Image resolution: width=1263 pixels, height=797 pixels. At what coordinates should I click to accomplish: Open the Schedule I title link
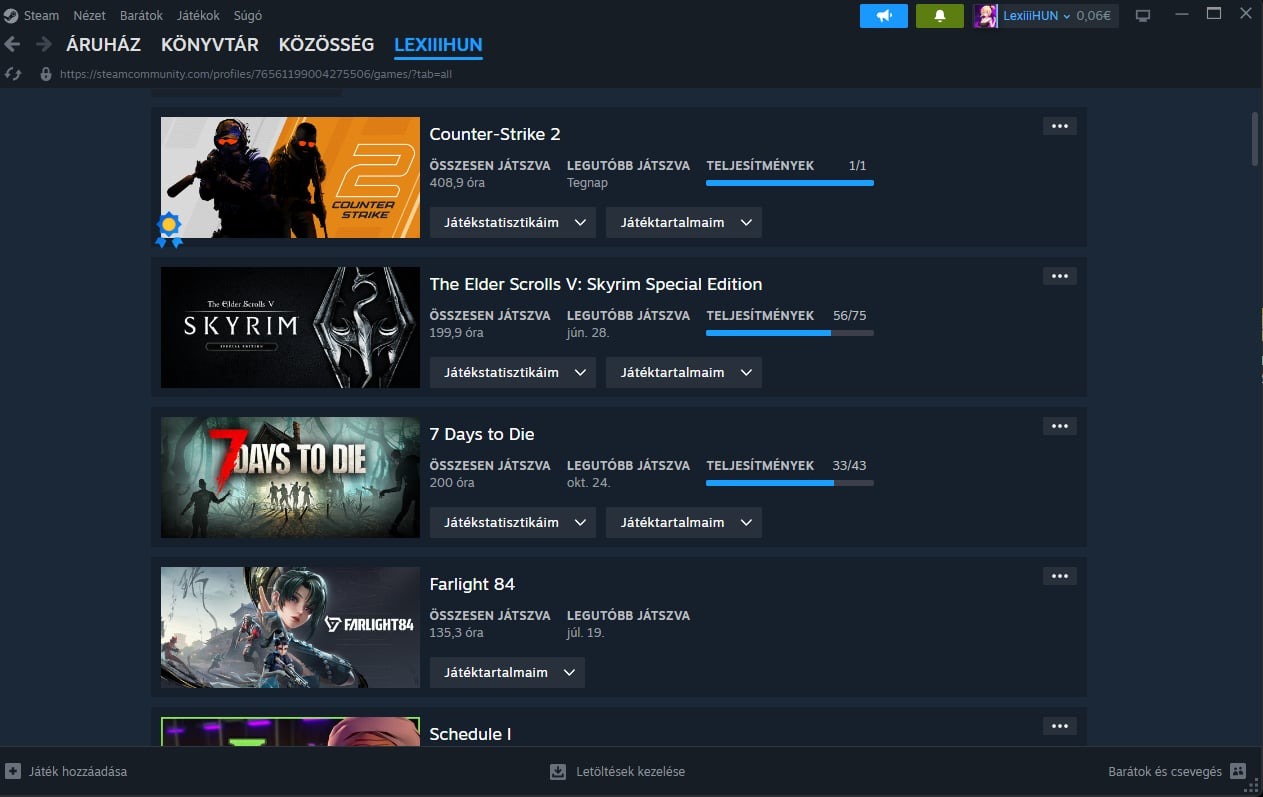pos(470,734)
